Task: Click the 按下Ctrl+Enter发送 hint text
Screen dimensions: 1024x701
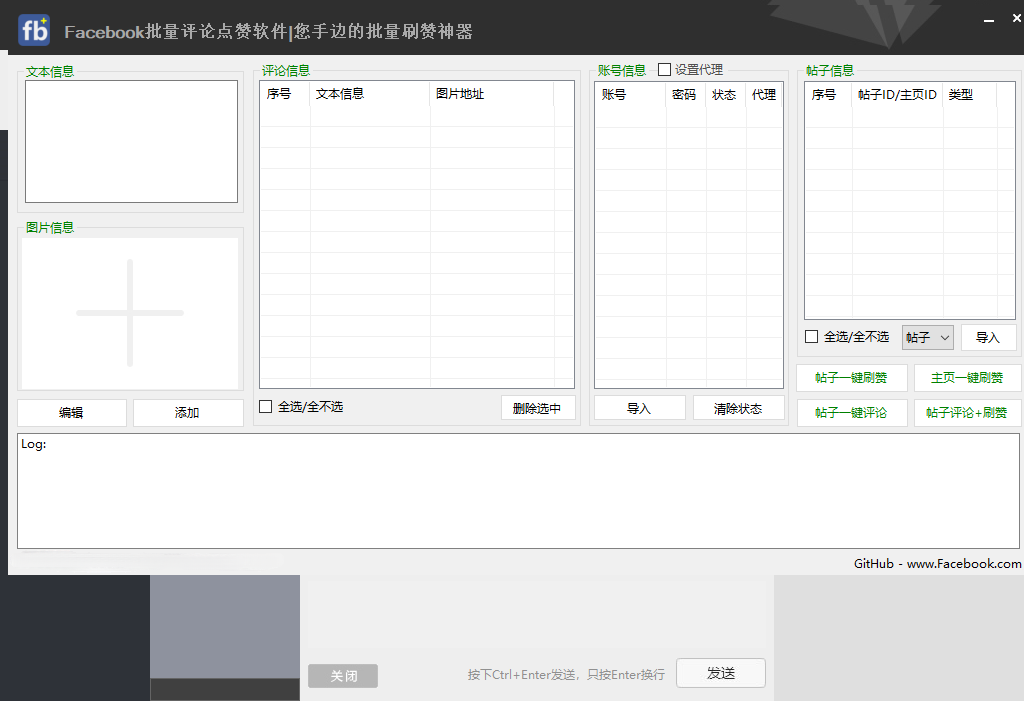Action: coord(566,675)
